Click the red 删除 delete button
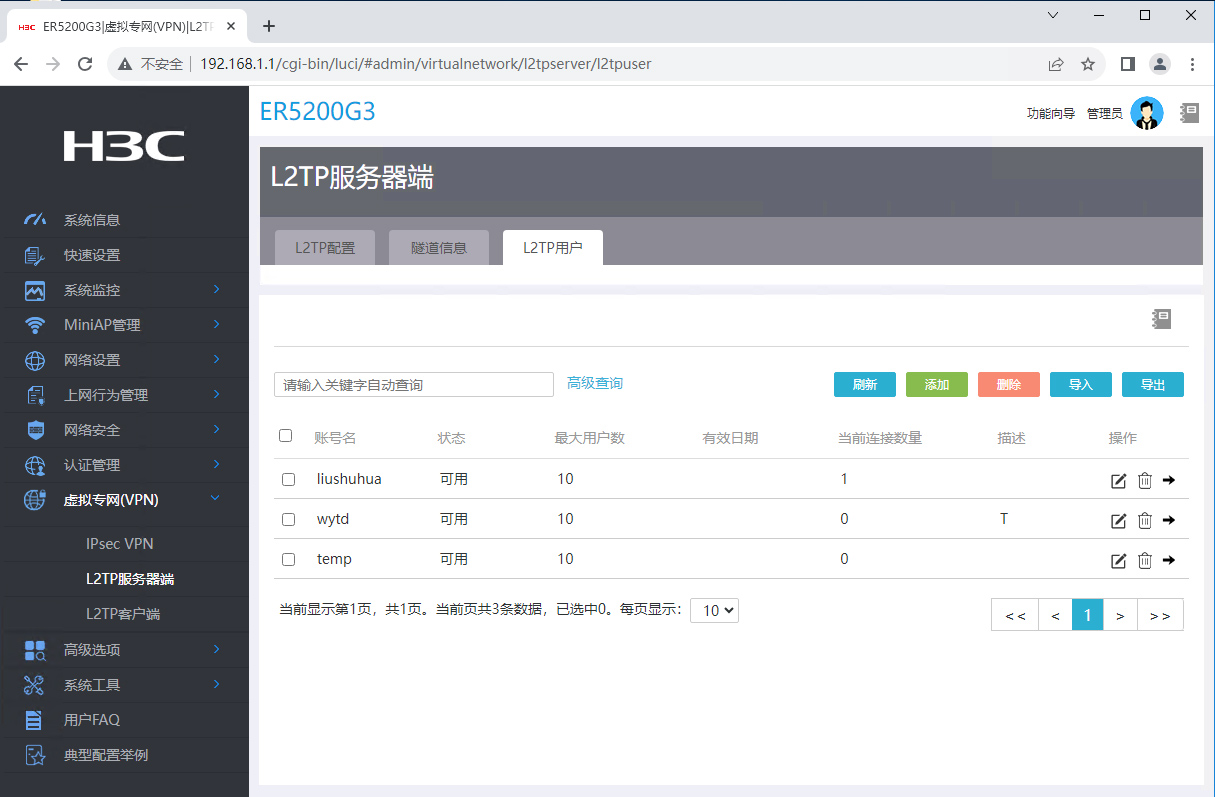The height and width of the screenshot is (797, 1215). (1009, 385)
